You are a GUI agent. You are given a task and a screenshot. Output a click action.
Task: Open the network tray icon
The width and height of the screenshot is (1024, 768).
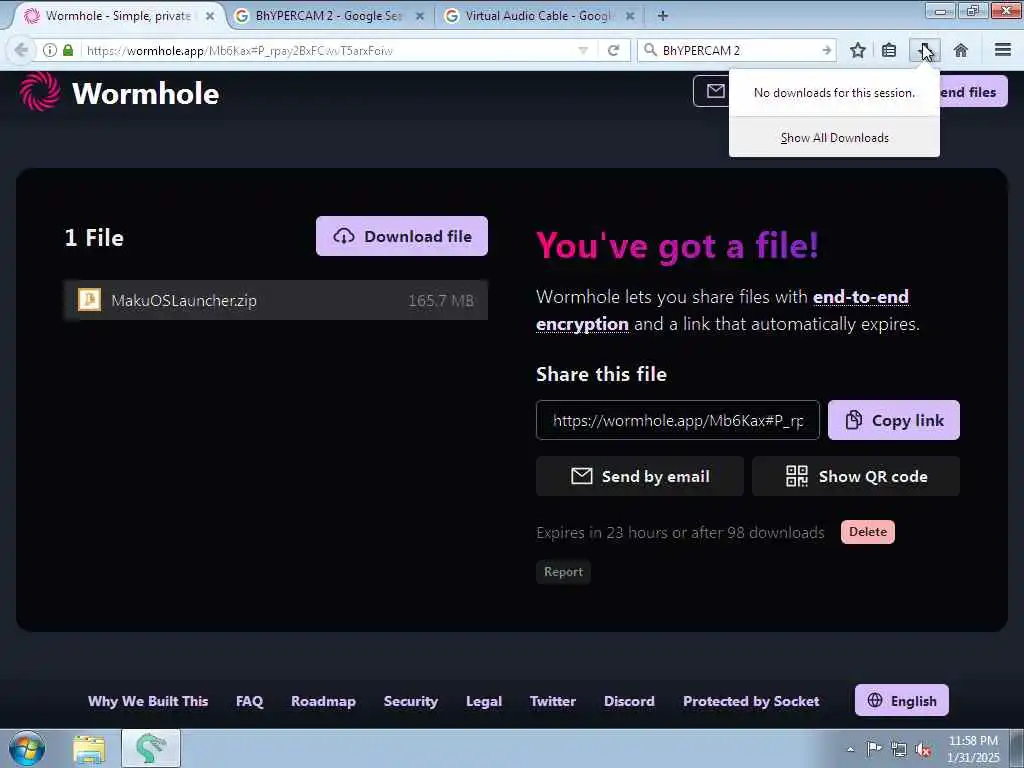click(x=899, y=749)
